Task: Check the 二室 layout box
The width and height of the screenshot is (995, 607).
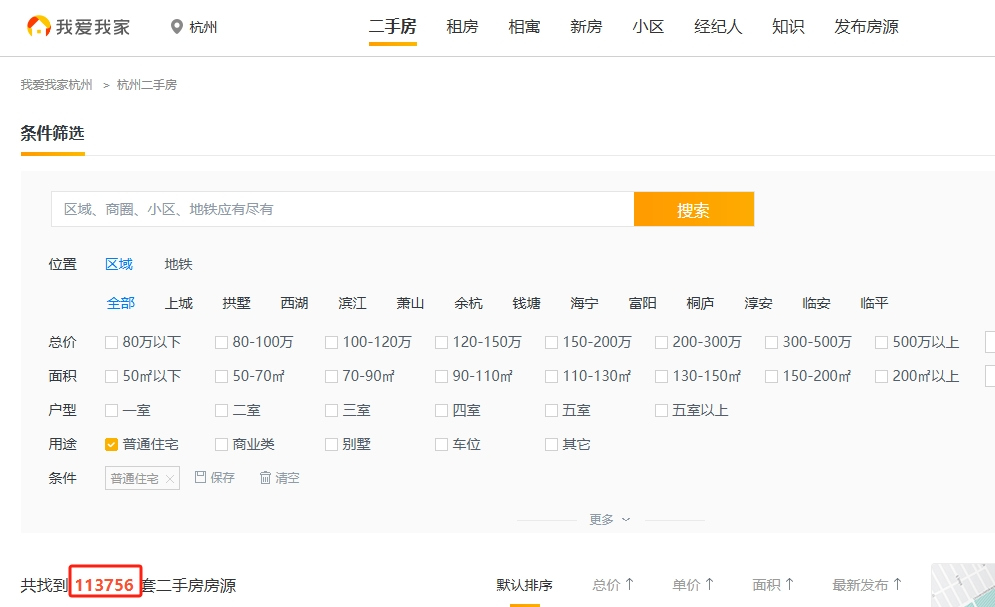Action: pos(221,410)
